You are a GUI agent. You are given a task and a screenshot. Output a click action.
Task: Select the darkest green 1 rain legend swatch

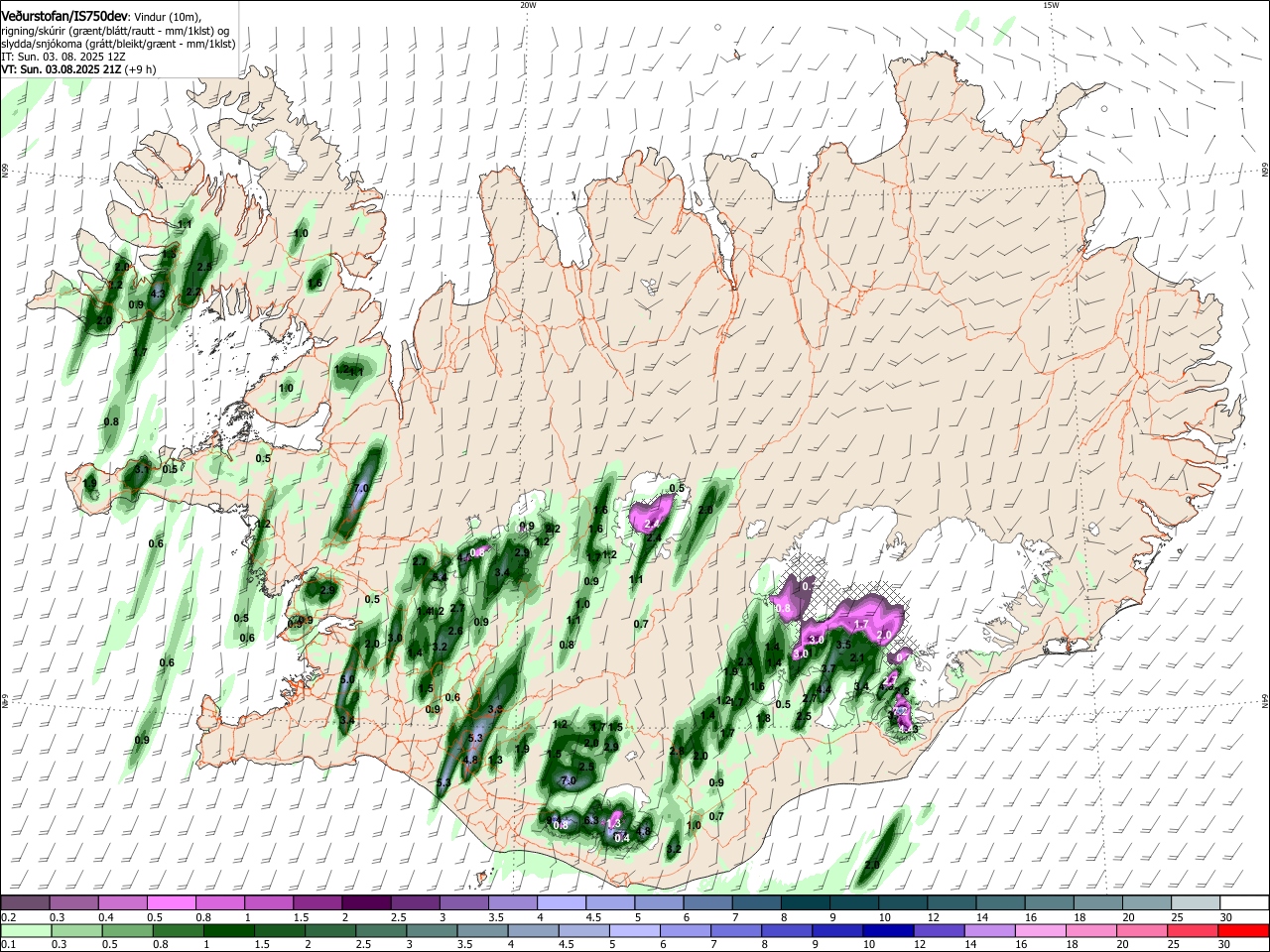228,930
